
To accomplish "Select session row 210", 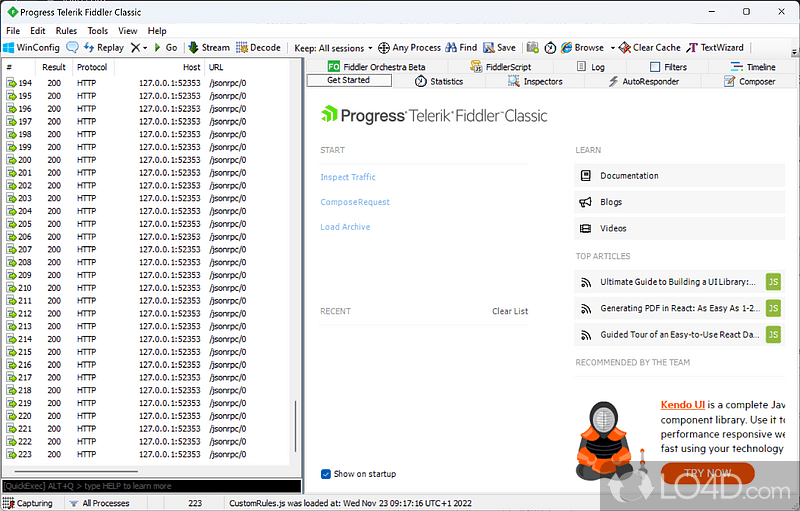I will (145, 288).
